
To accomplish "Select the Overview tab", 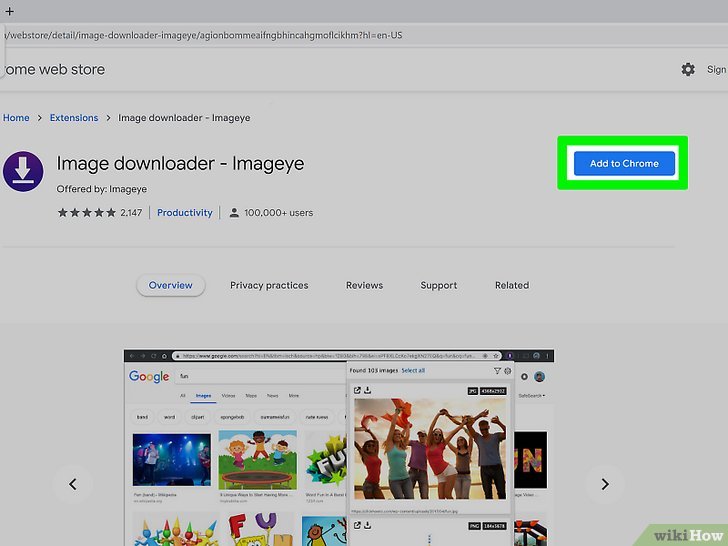I will [x=170, y=286].
